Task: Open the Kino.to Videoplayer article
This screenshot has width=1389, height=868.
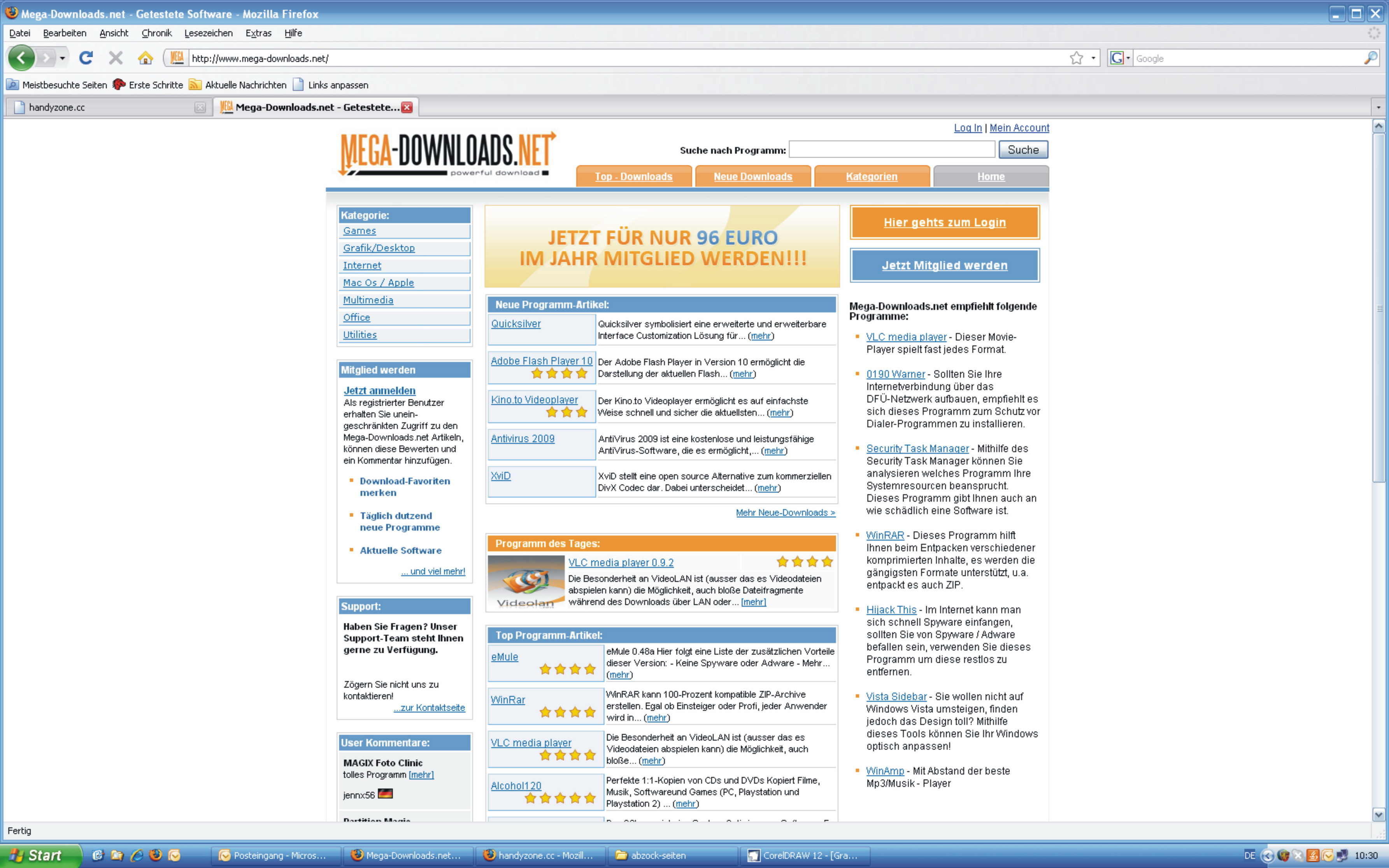Action: coord(534,400)
